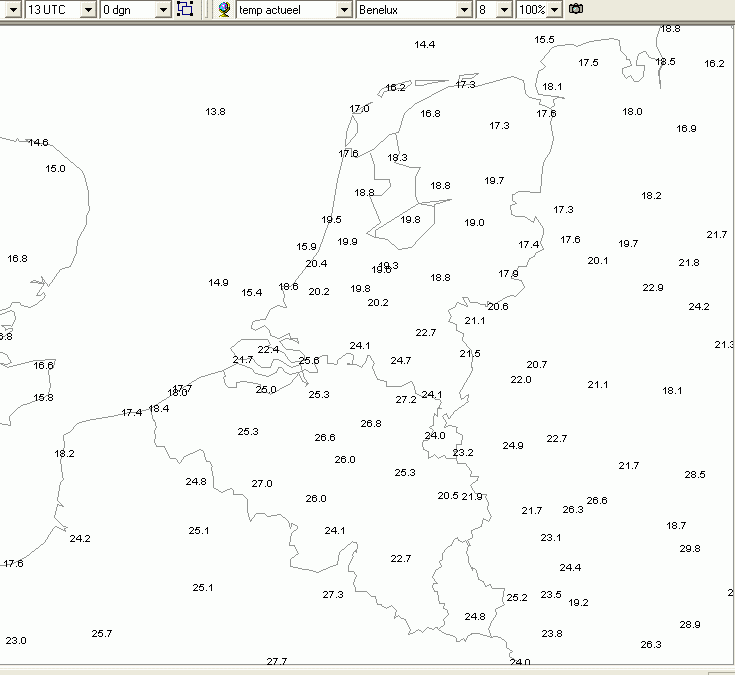Click the toolbar grip separator before globe

[x=205, y=9]
